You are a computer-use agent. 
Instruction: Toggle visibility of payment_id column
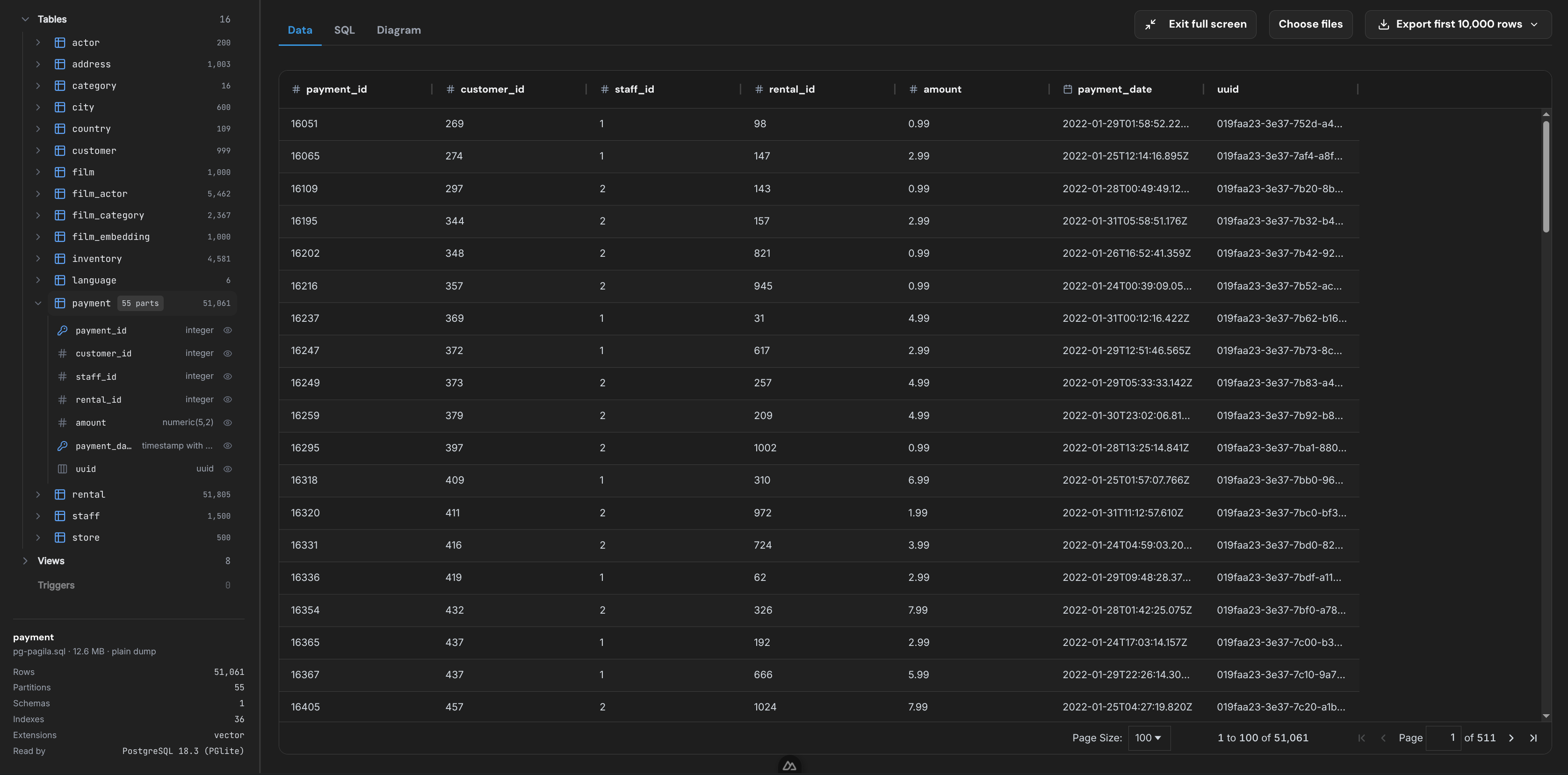[x=228, y=330]
